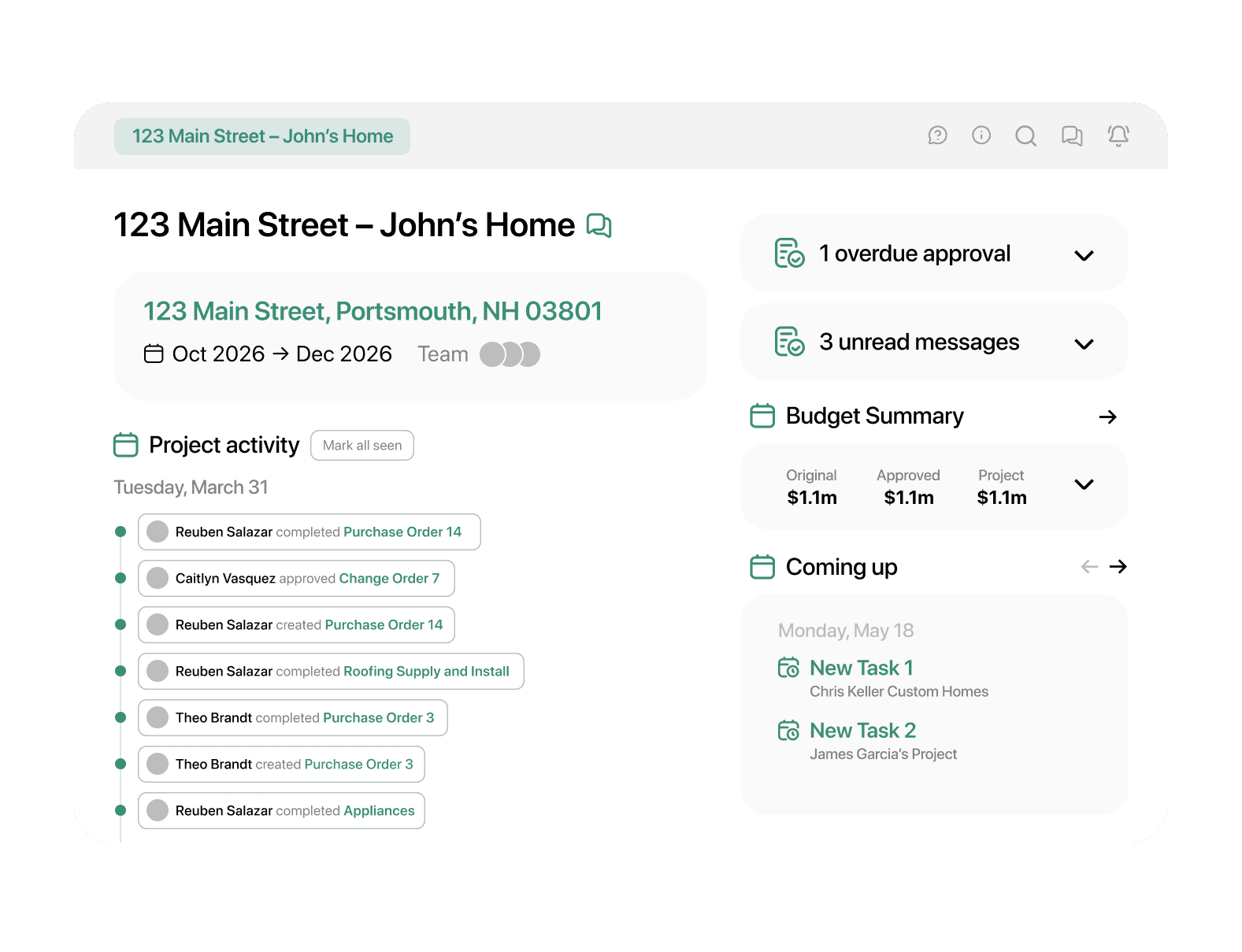The width and height of the screenshot is (1242, 952).
Task: Click timeline dot for Roofing Supply and Install
Action: (120, 671)
